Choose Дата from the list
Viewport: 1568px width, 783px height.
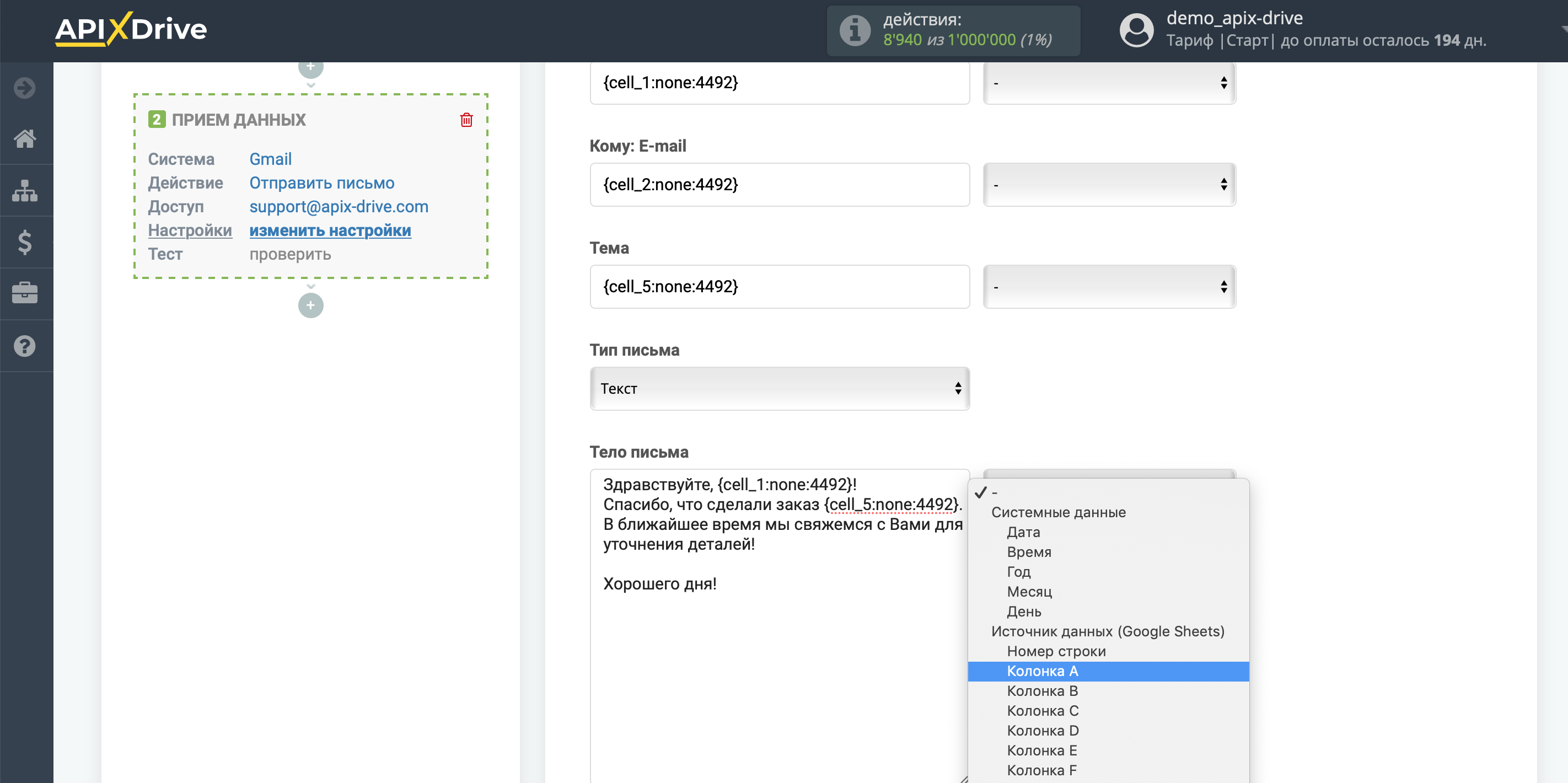[1108, 532]
